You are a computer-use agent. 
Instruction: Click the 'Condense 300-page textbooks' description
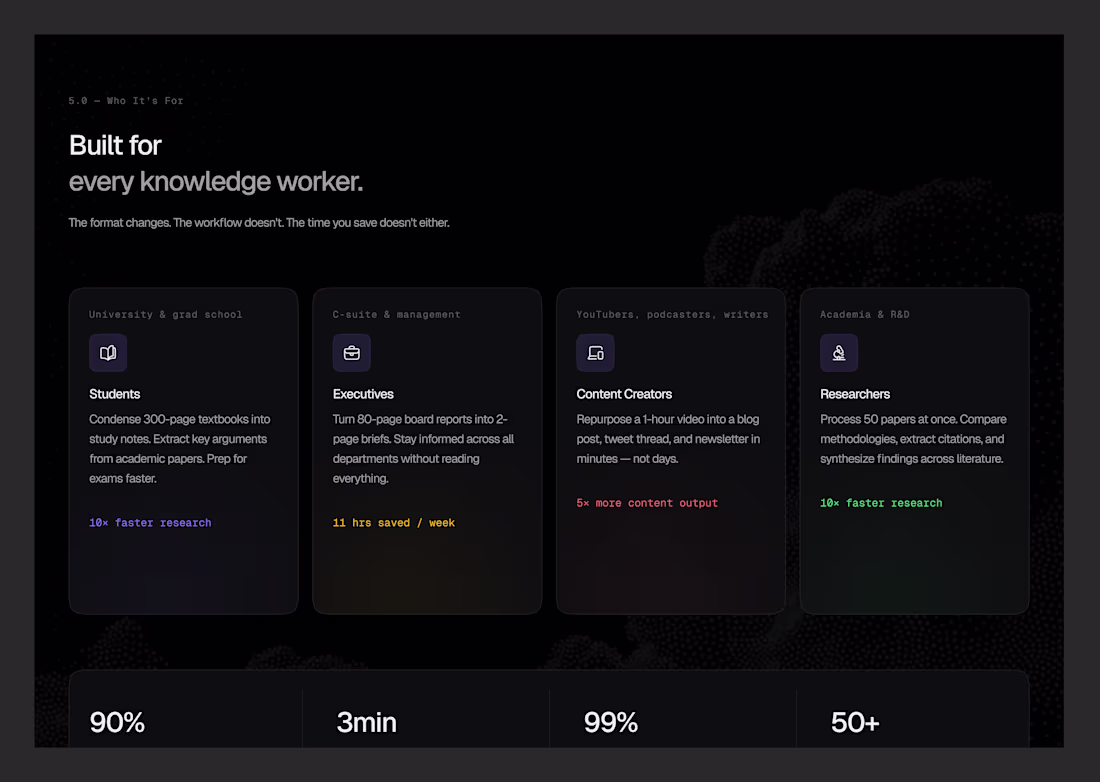coord(180,449)
